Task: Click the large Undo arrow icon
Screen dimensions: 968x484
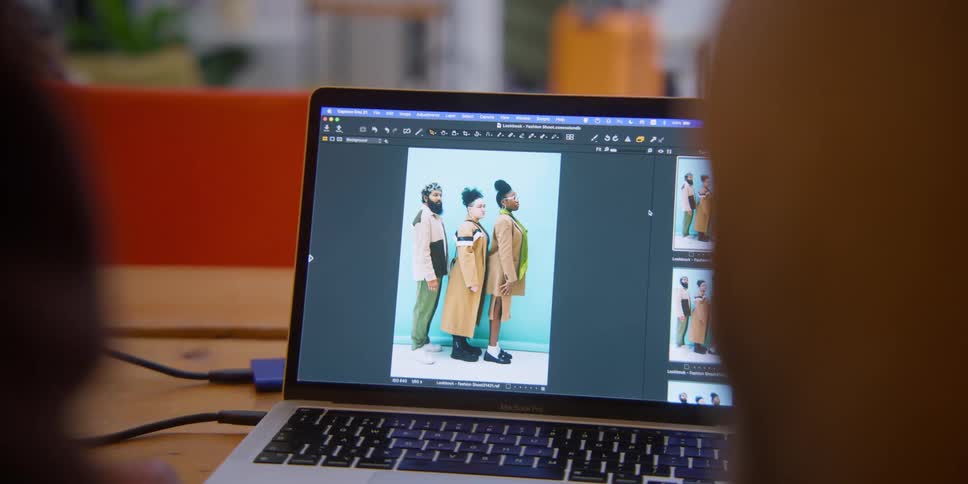Action: click(375, 130)
